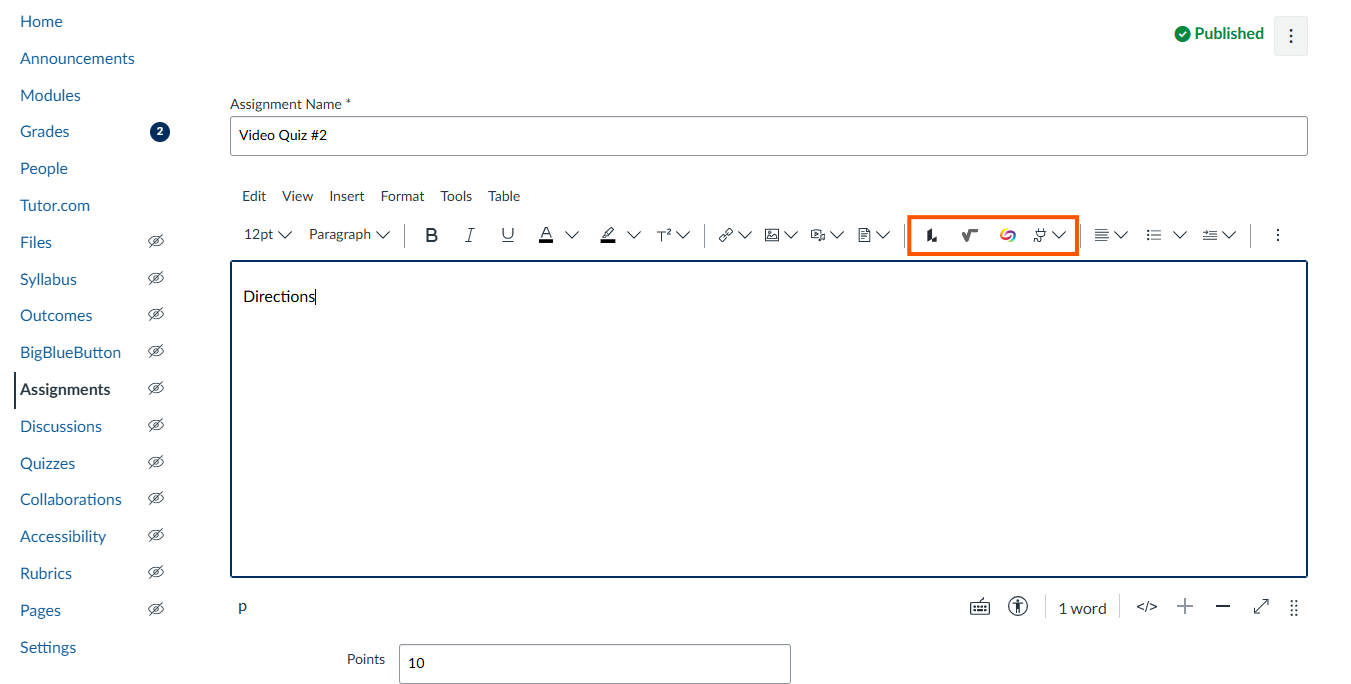1351x684 pixels.
Task: Apply the background highlight color button
Action: click(x=608, y=235)
